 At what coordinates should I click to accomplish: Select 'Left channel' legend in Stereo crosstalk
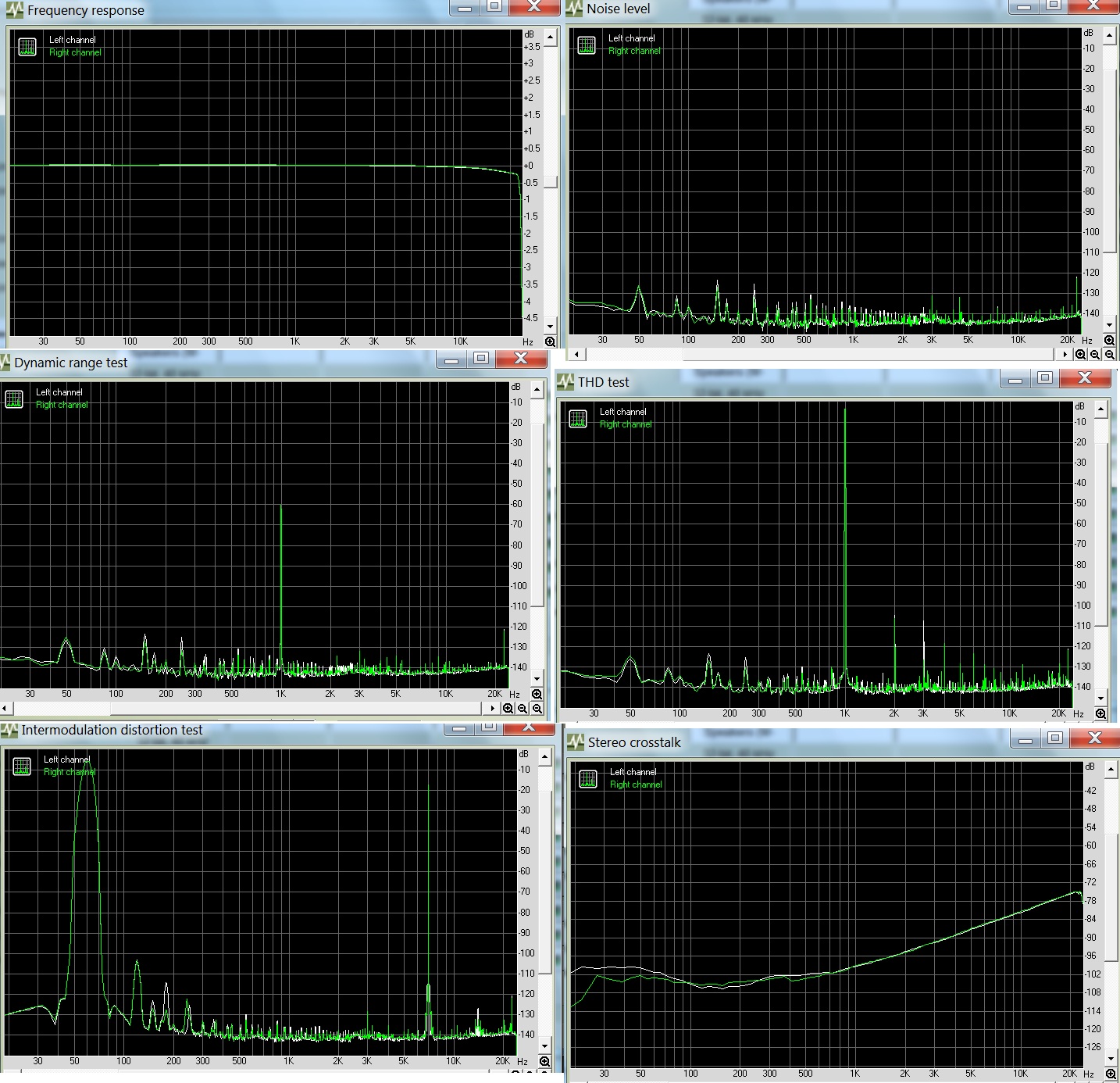pos(633,772)
